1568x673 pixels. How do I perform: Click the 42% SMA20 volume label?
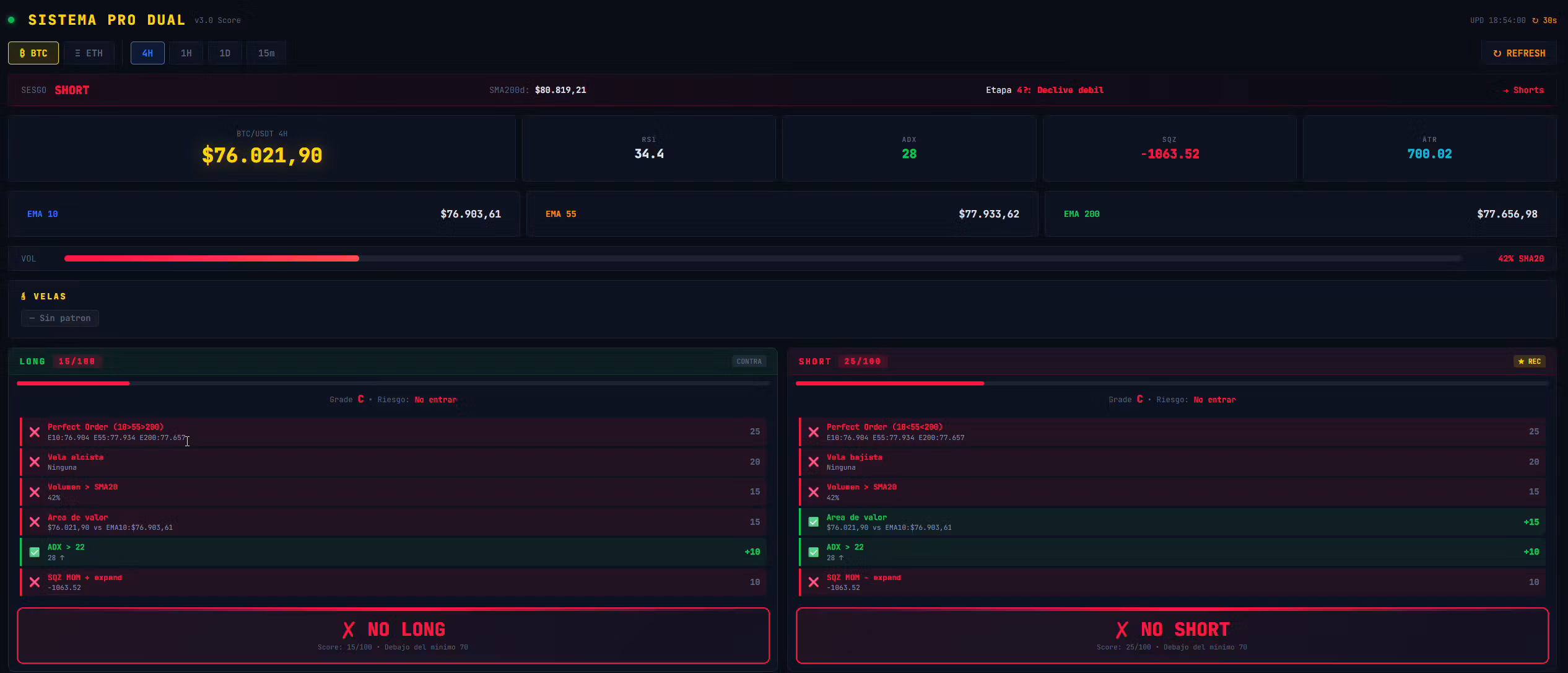coord(1521,258)
